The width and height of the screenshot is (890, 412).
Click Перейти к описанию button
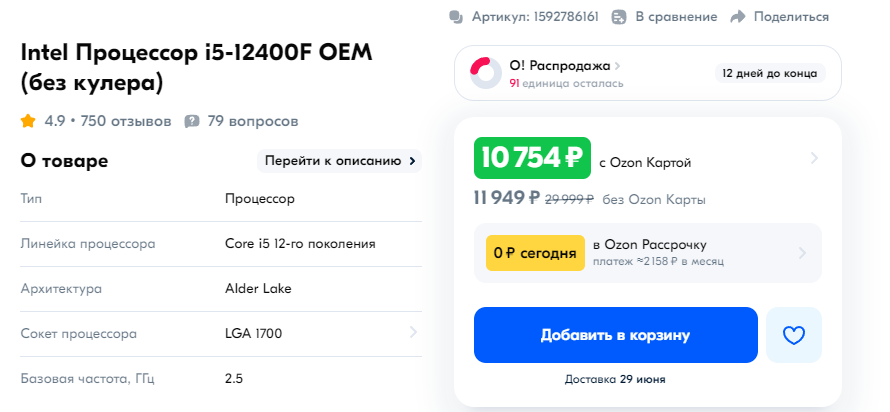pyautogui.click(x=339, y=161)
